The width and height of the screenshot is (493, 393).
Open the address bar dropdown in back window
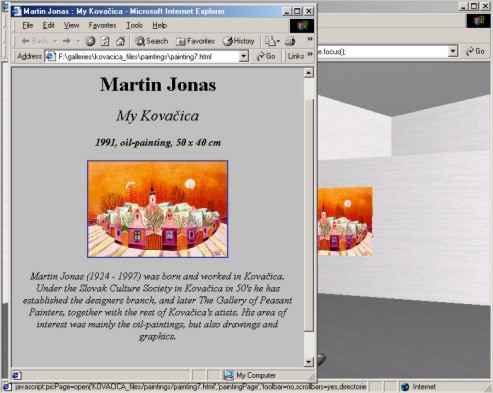click(x=453, y=51)
